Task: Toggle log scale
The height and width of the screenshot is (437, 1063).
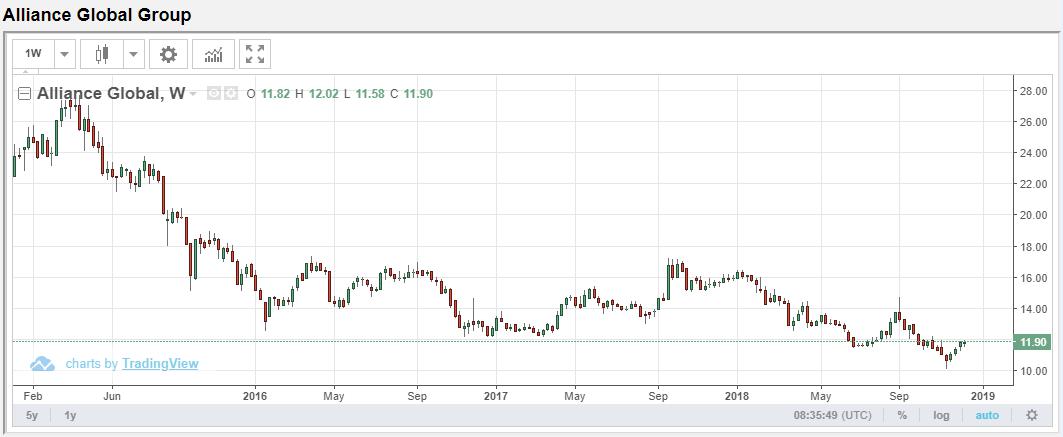Action: [x=941, y=415]
